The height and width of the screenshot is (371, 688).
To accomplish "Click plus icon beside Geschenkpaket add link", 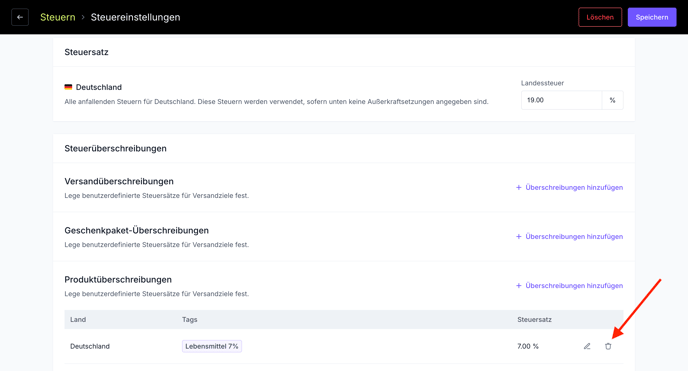I will [518, 237].
